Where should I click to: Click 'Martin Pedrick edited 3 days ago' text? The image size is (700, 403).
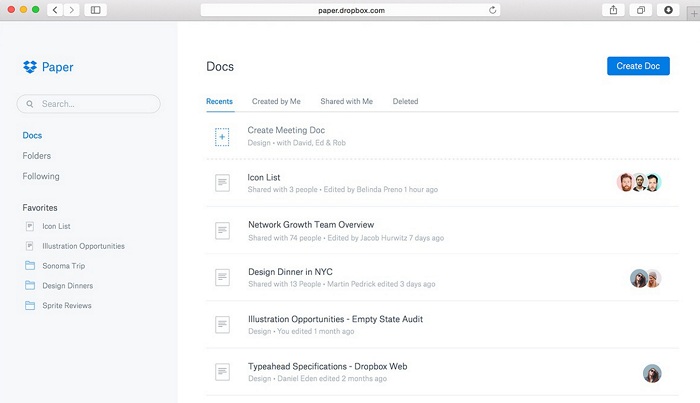[x=381, y=284]
